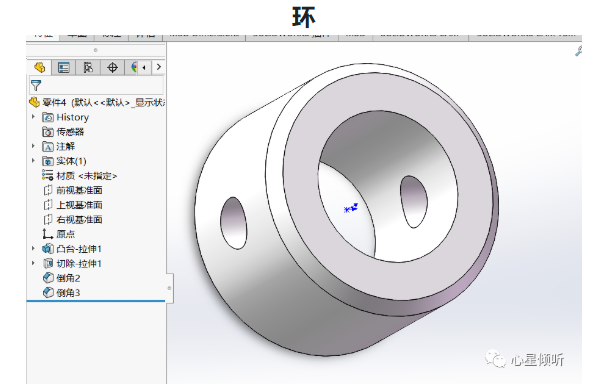Click the feature tree filter input field
The width and height of the screenshot is (606, 388).
pos(97,85)
